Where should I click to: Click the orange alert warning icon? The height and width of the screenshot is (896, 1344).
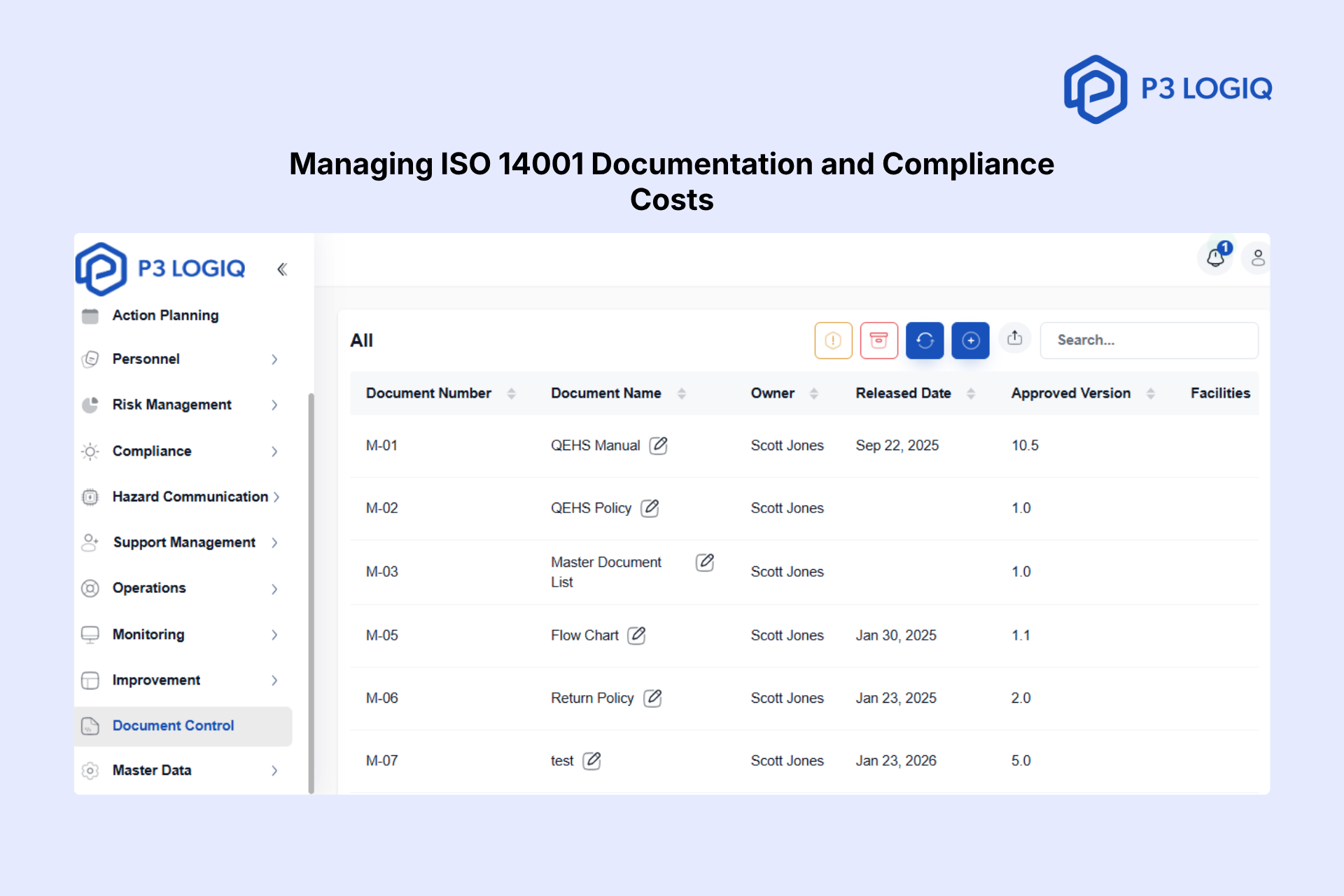[x=832, y=340]
